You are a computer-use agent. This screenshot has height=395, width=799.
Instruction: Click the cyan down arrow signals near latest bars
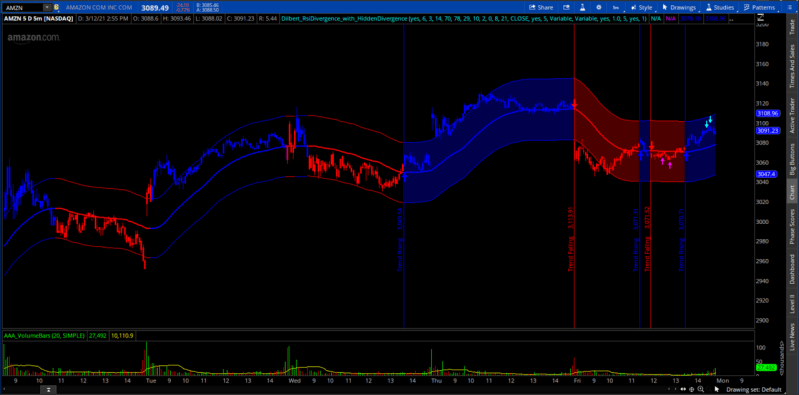point(708,121)
